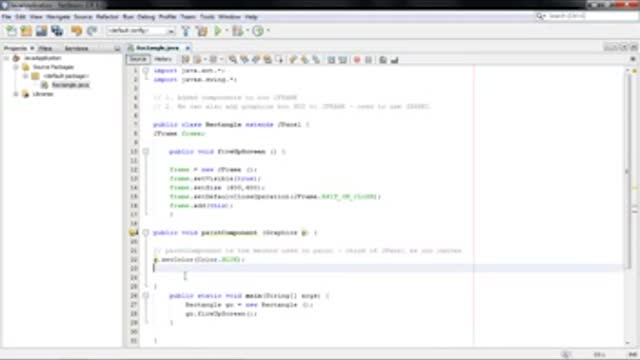Jump to last edit location in editor toolbar
Viewport: 640px width, 360px height.
(185, 60)
